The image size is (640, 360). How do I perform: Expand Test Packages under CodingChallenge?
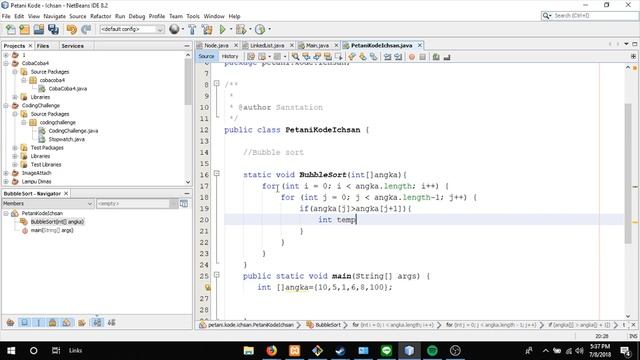pos(15,148)
